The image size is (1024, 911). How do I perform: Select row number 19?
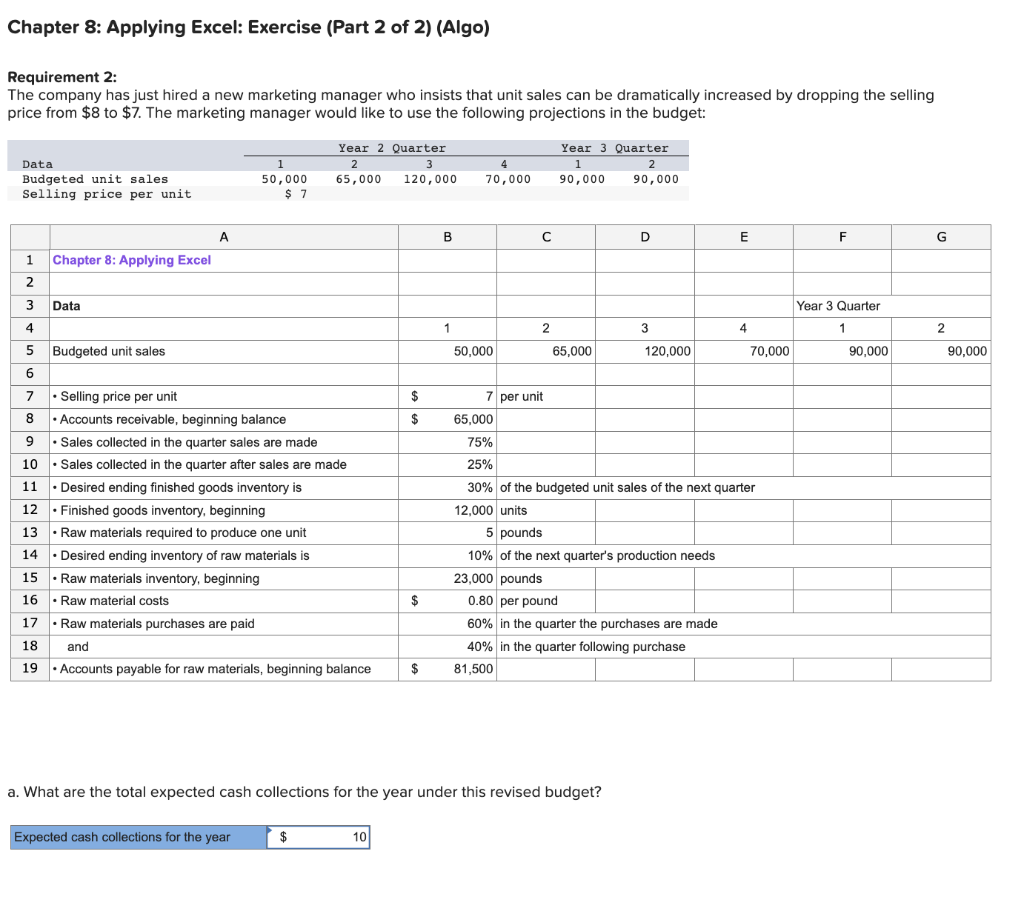(29, 668)
